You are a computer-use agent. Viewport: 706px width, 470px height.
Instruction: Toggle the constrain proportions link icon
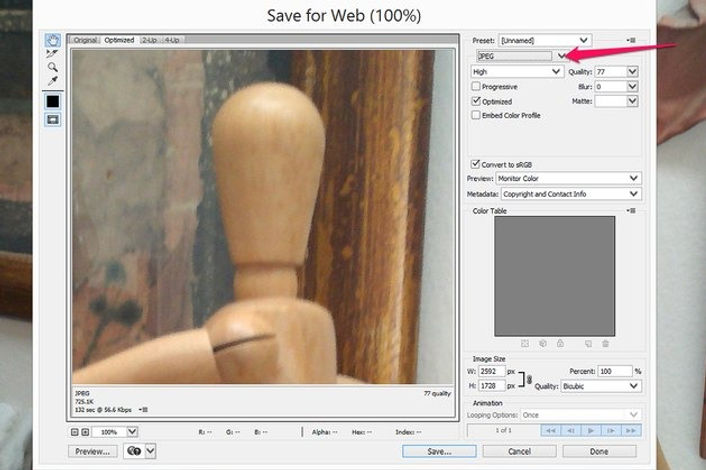pos(530,380)
